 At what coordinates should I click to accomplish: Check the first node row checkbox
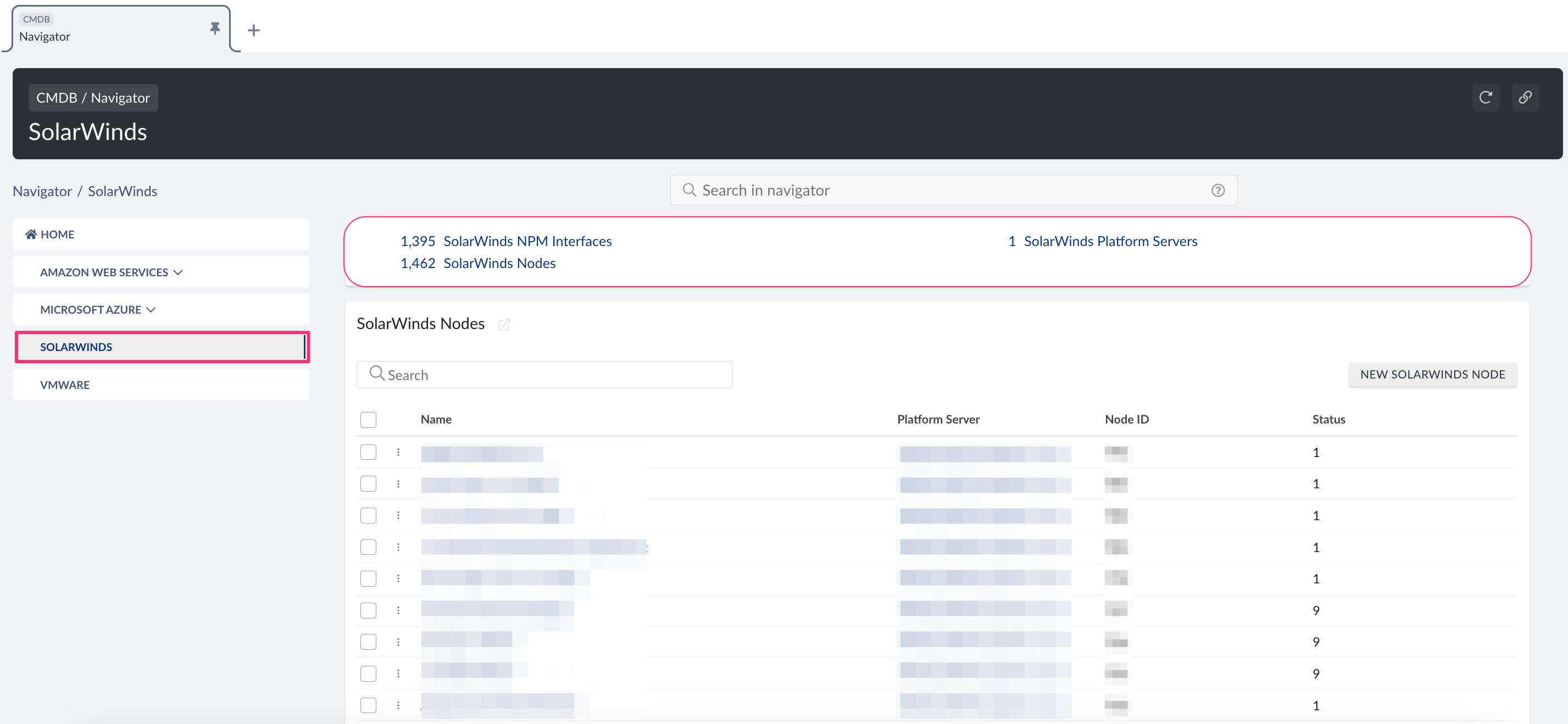tap(368, 452)
